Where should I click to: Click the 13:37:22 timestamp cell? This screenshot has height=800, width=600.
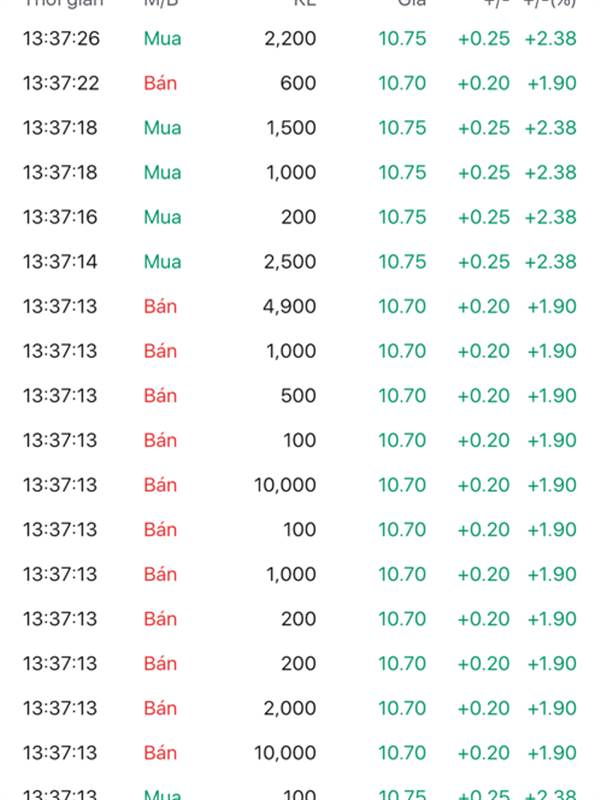[61, 83]
